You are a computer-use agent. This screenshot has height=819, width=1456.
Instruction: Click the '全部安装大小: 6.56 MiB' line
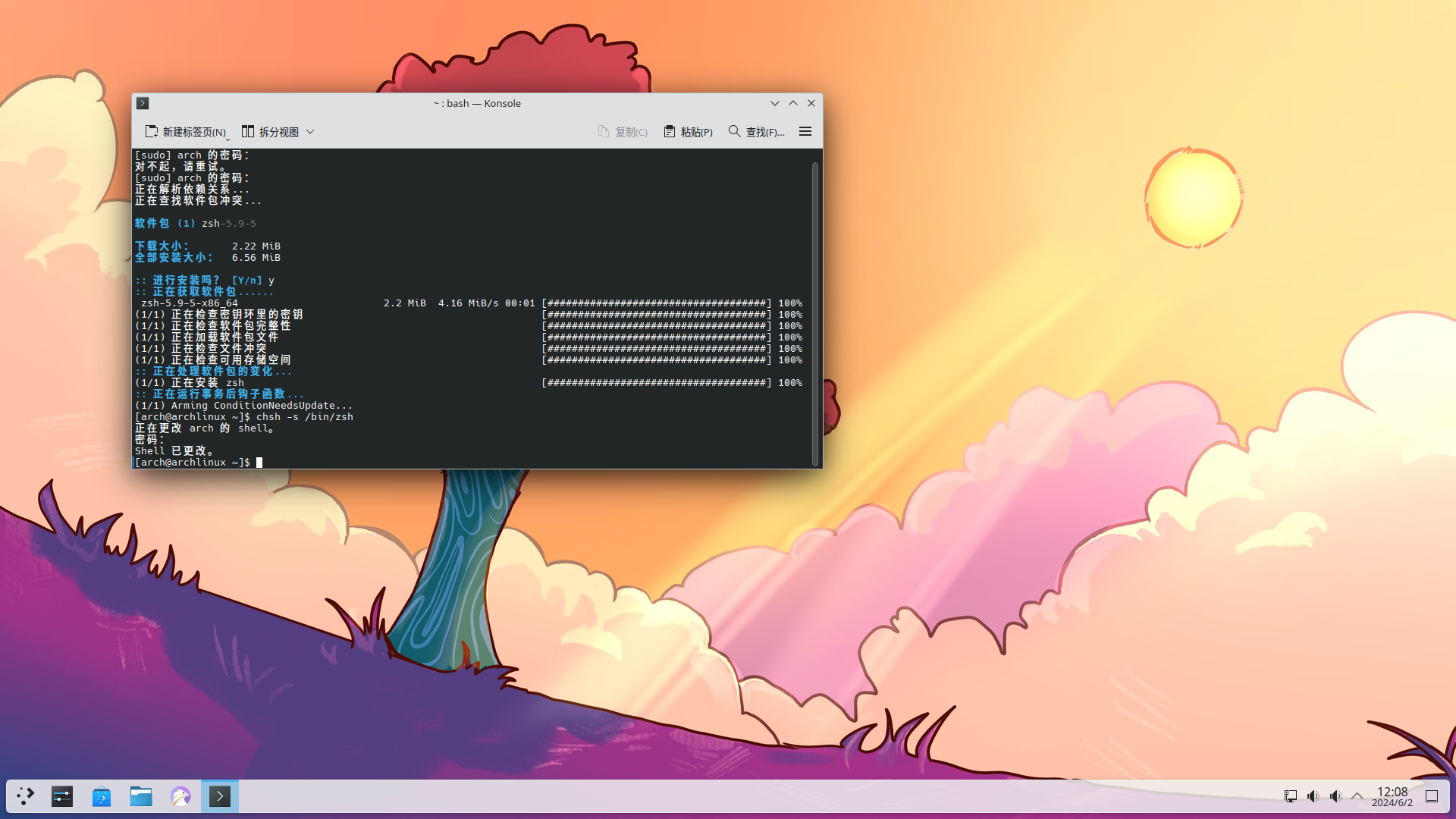(208, 258)
